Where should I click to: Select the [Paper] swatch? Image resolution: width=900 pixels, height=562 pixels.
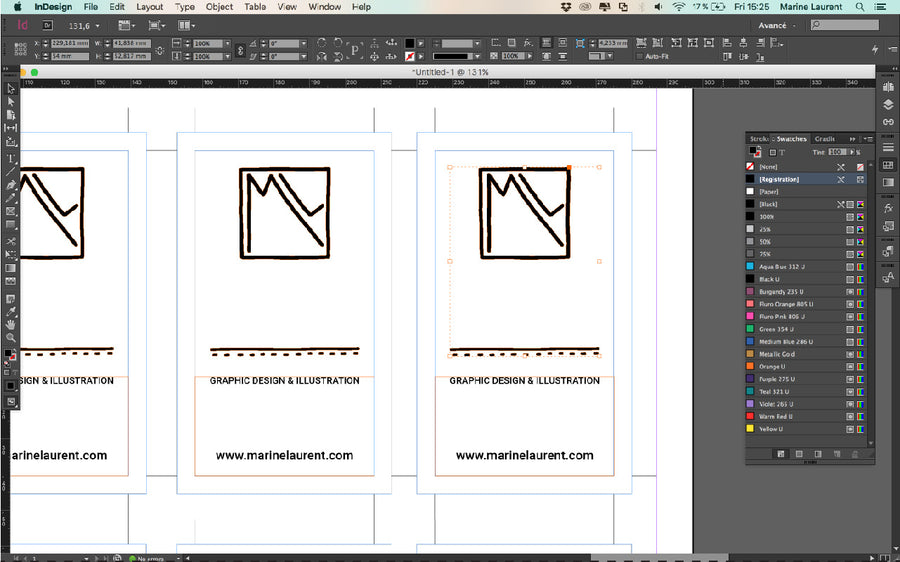[806, 192]
